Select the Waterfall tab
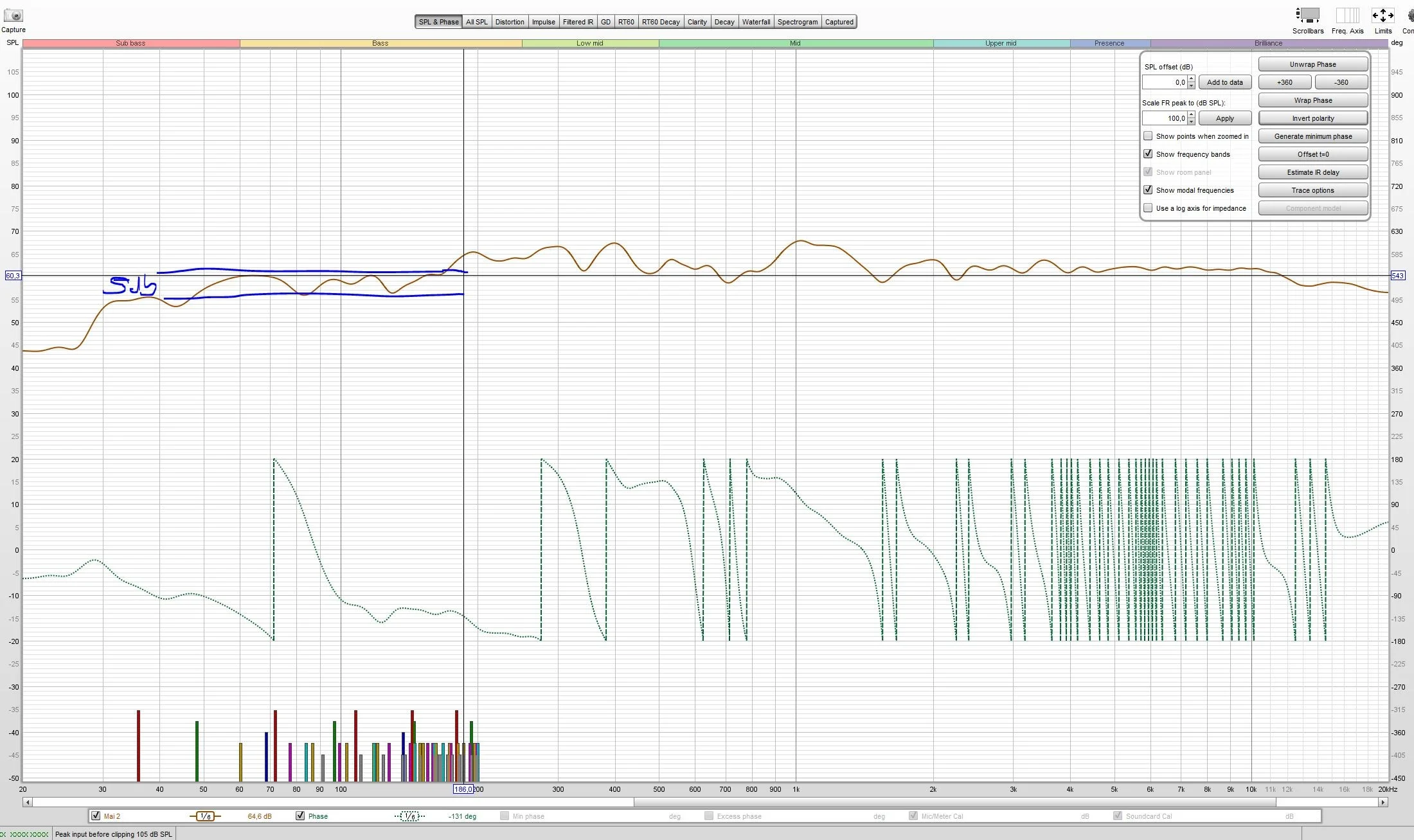The width and height of the screenshot is (1414, 840). [x=756, y=22]
